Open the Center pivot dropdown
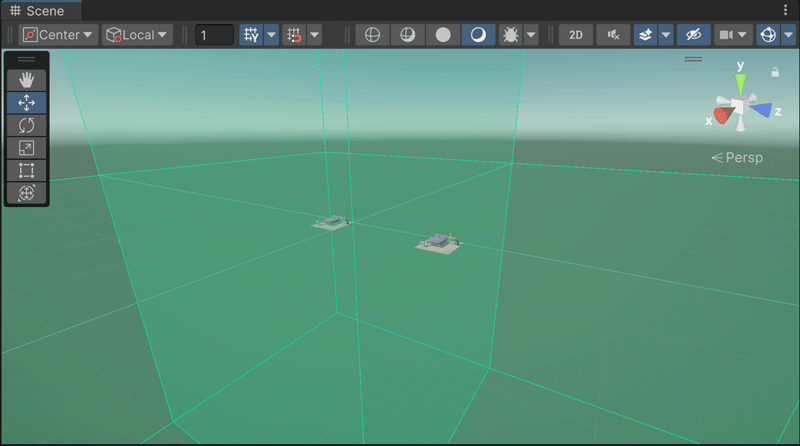800x446 pixels. pyautogui.click(x=59, y=35)
